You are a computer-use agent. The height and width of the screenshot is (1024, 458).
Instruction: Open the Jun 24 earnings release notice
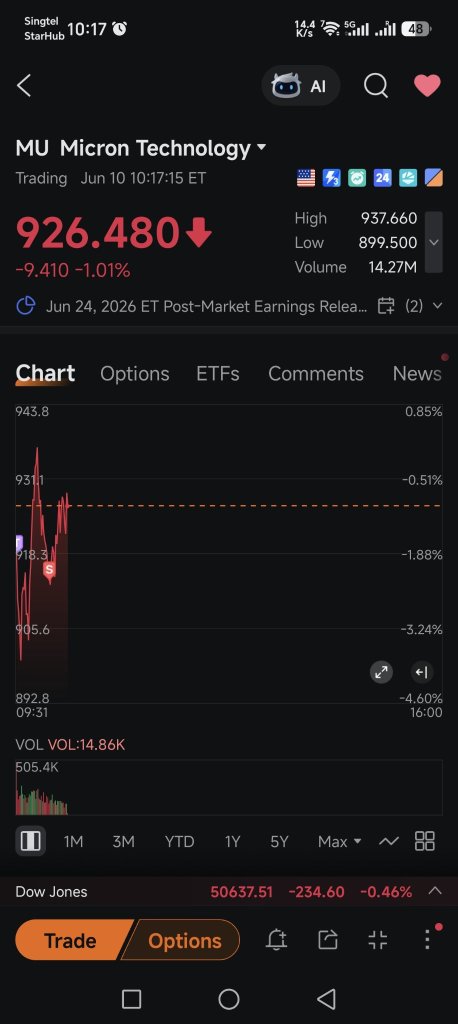[x=206, y=306]
